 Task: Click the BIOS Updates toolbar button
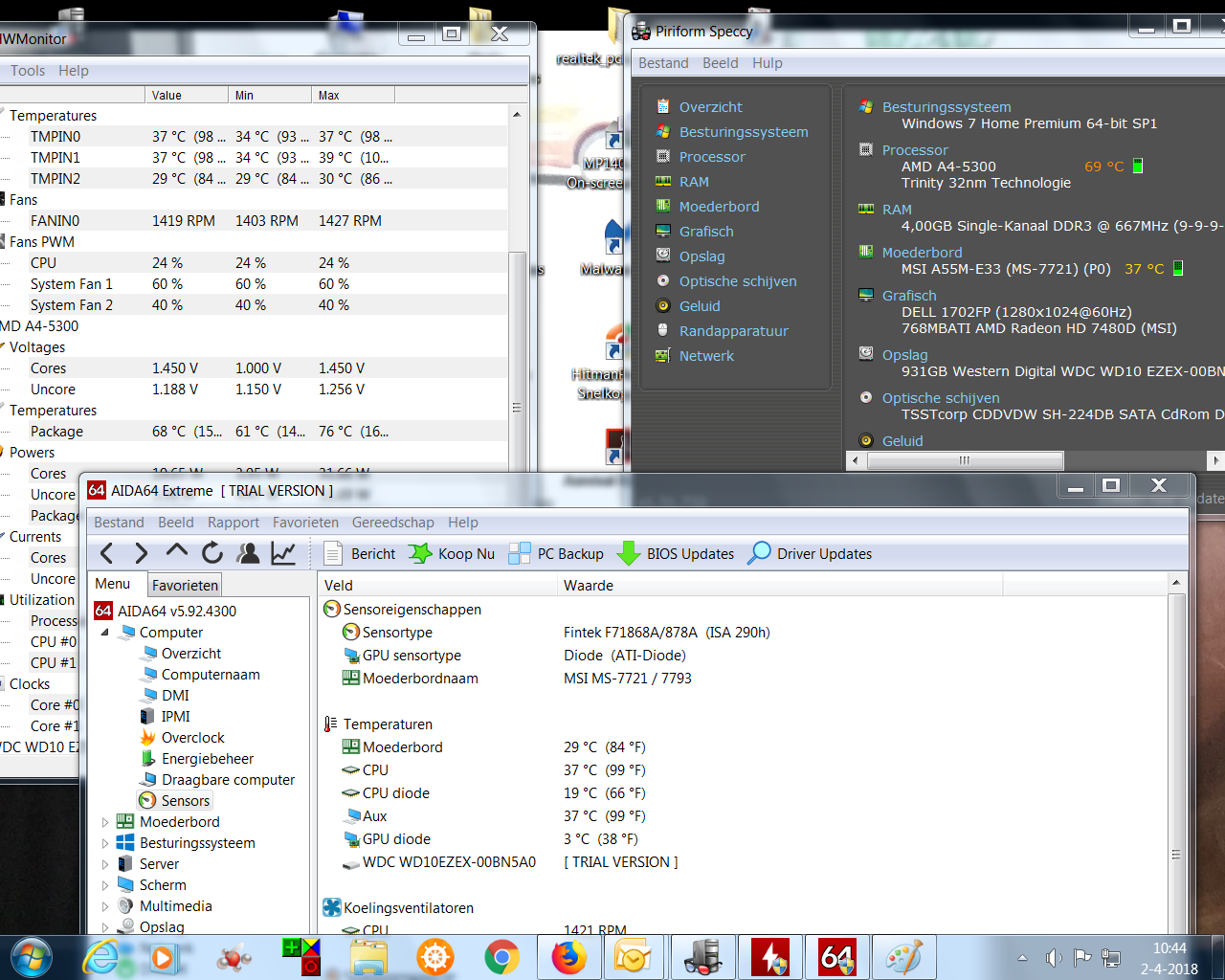(677, 553)
